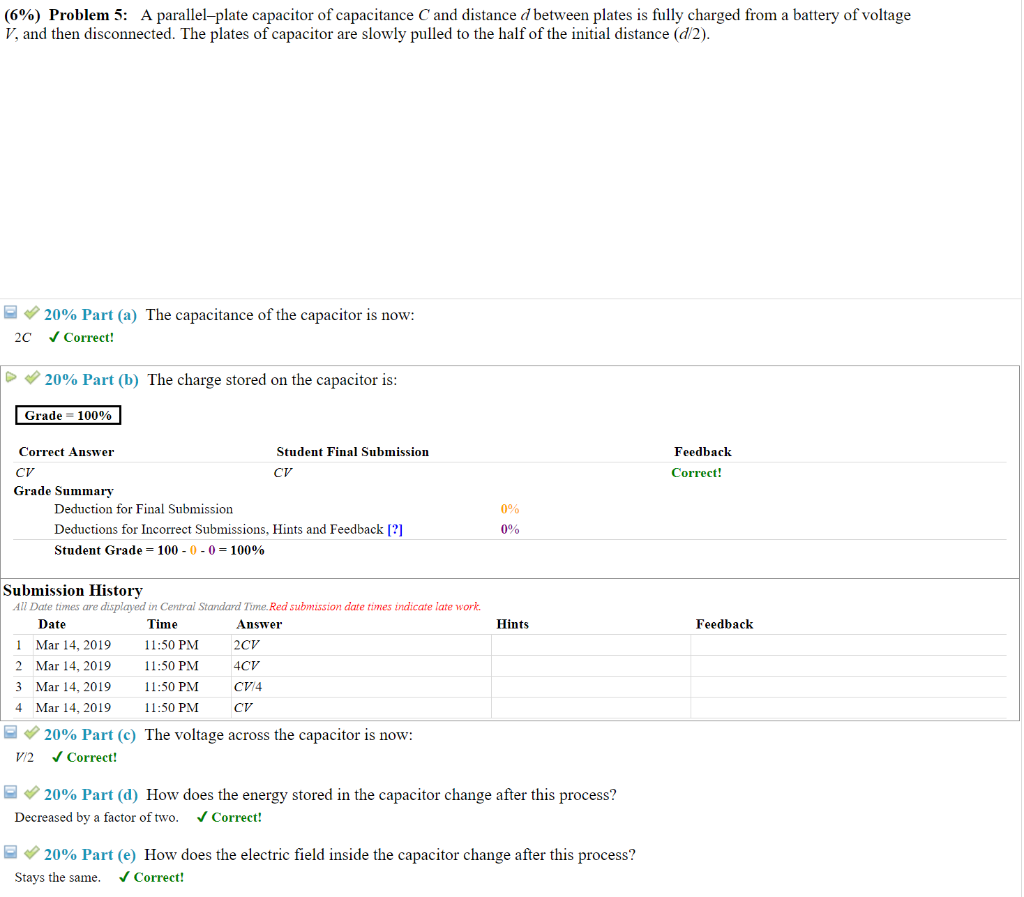Click the orange 0% deduction value
1024x897 pixels.
(510, 509)
